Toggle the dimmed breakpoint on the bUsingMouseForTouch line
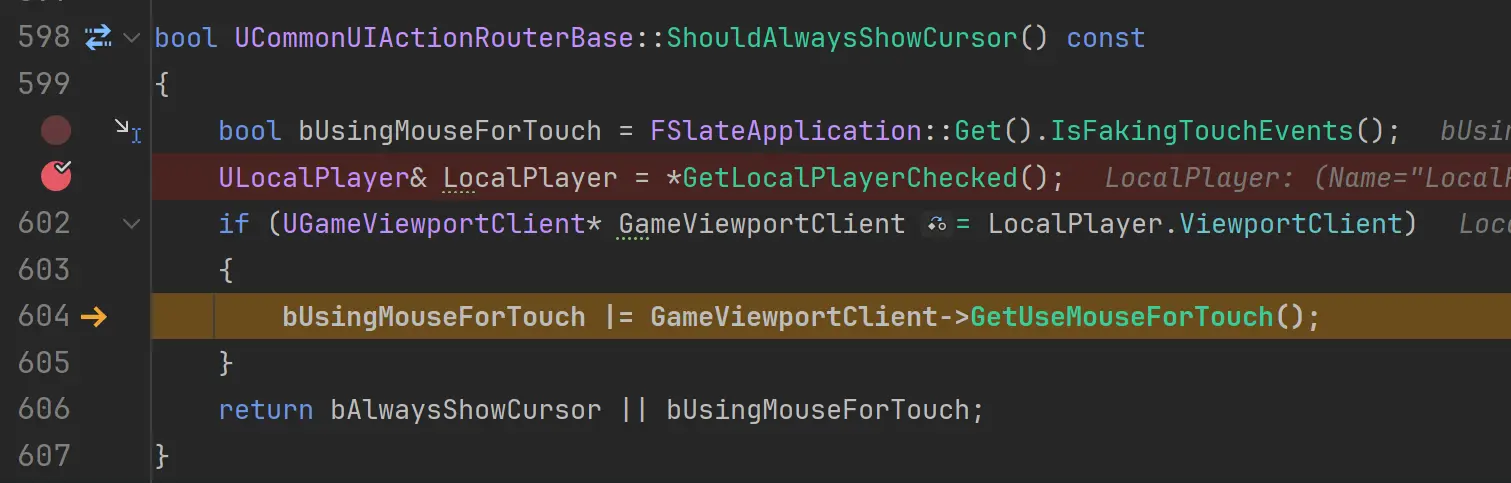This screenshot has height=483, width=1511. (x=56, y=130)
